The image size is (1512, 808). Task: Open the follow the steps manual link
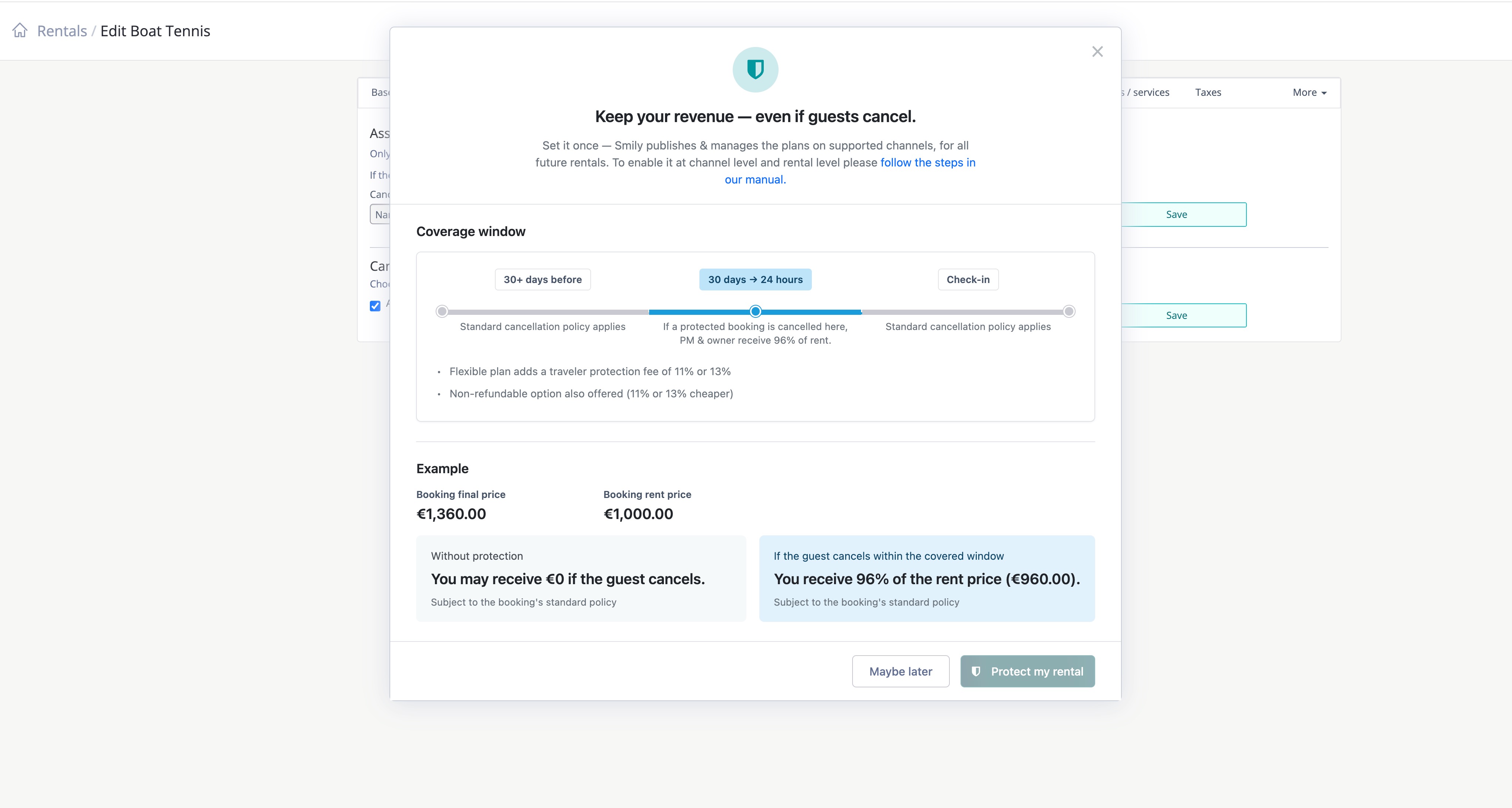927,163
